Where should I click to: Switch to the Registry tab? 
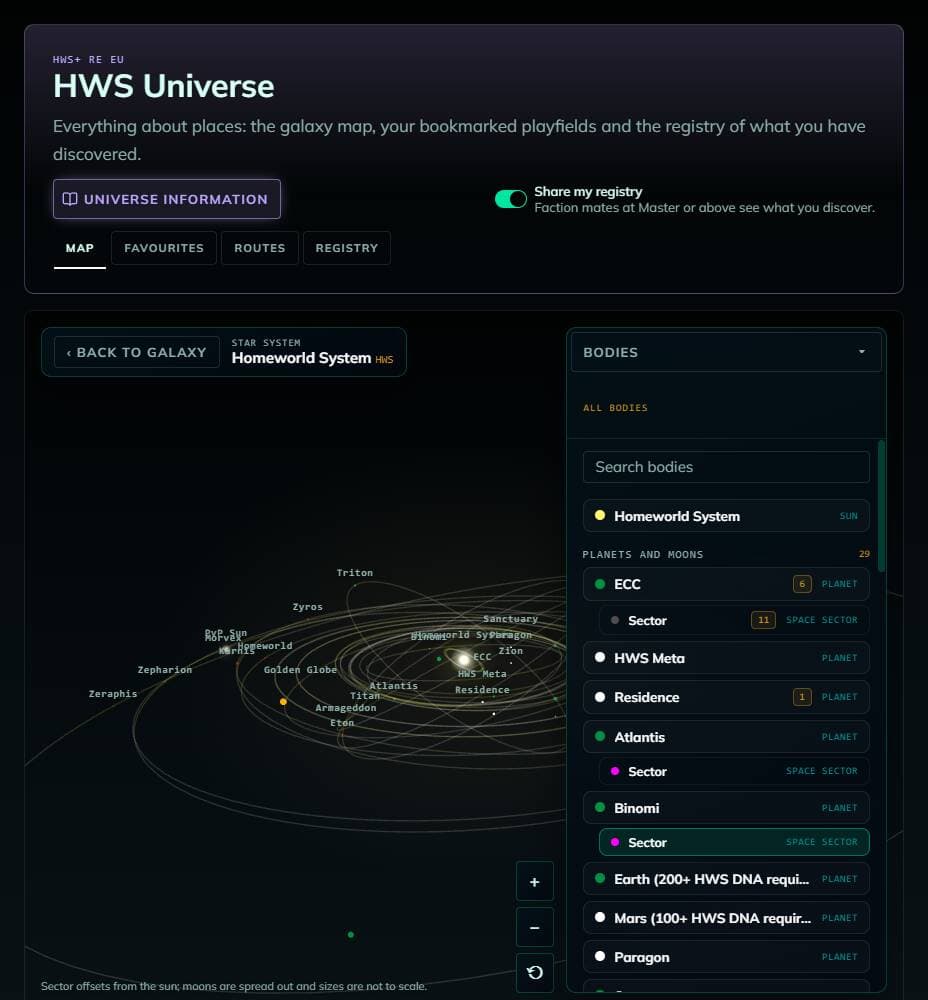click(x=346, y=248)
